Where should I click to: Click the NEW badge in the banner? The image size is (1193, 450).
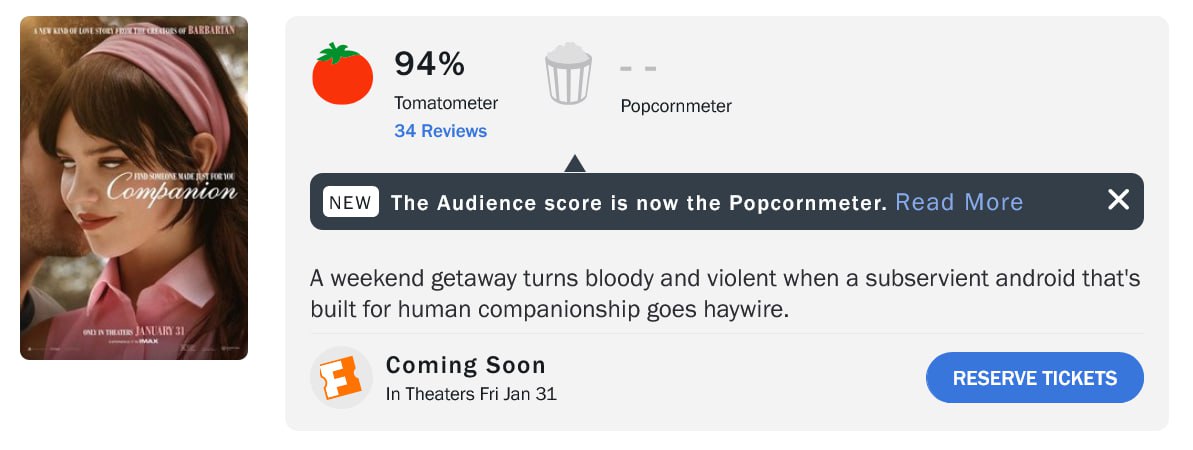[x=351, y=202]
